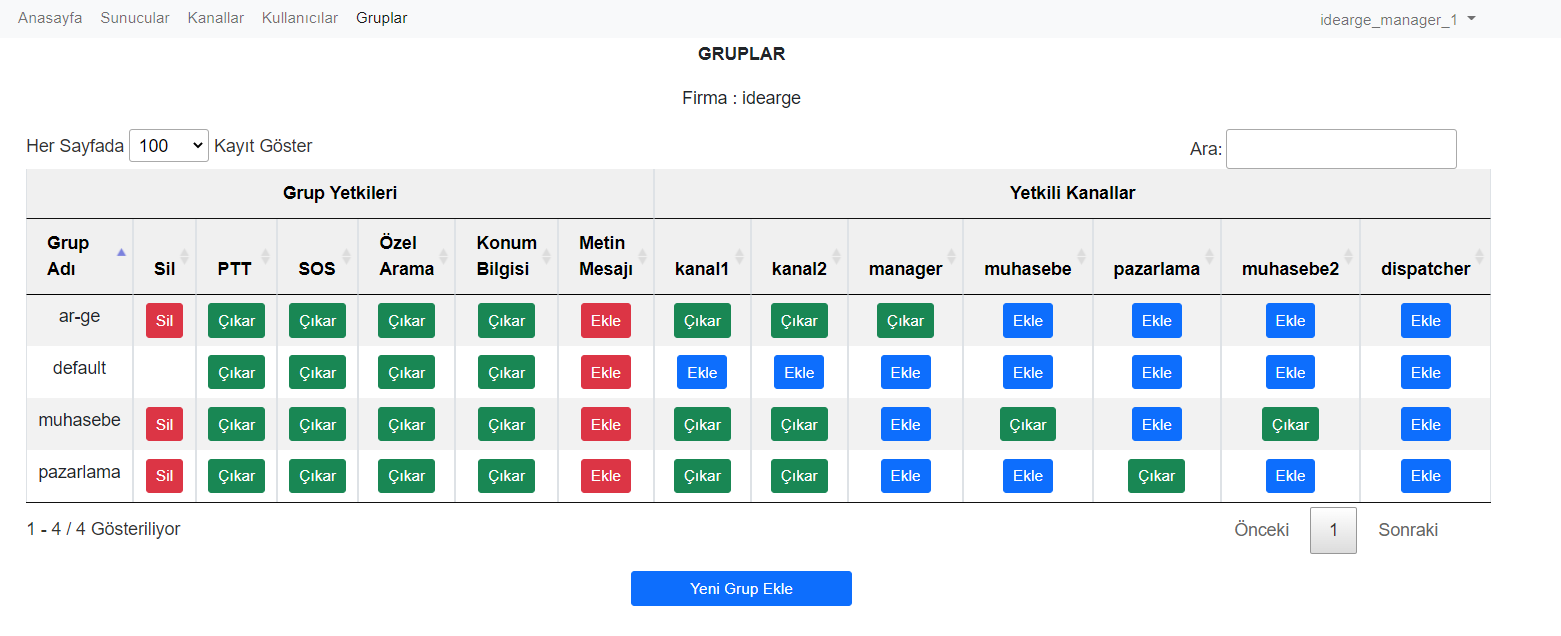Add Metin Mesajı permission to default group

pyautogui.click(x=606, y=373)
